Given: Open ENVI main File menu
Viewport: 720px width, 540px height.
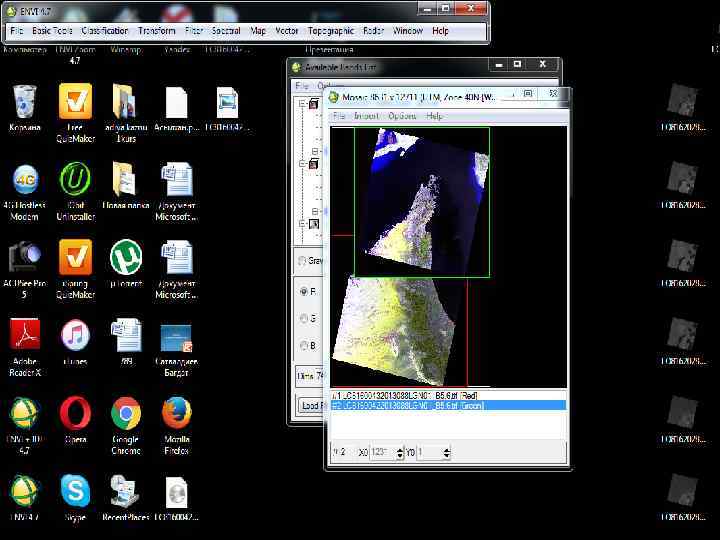Looking at the screenshot, I should point(17,31).
